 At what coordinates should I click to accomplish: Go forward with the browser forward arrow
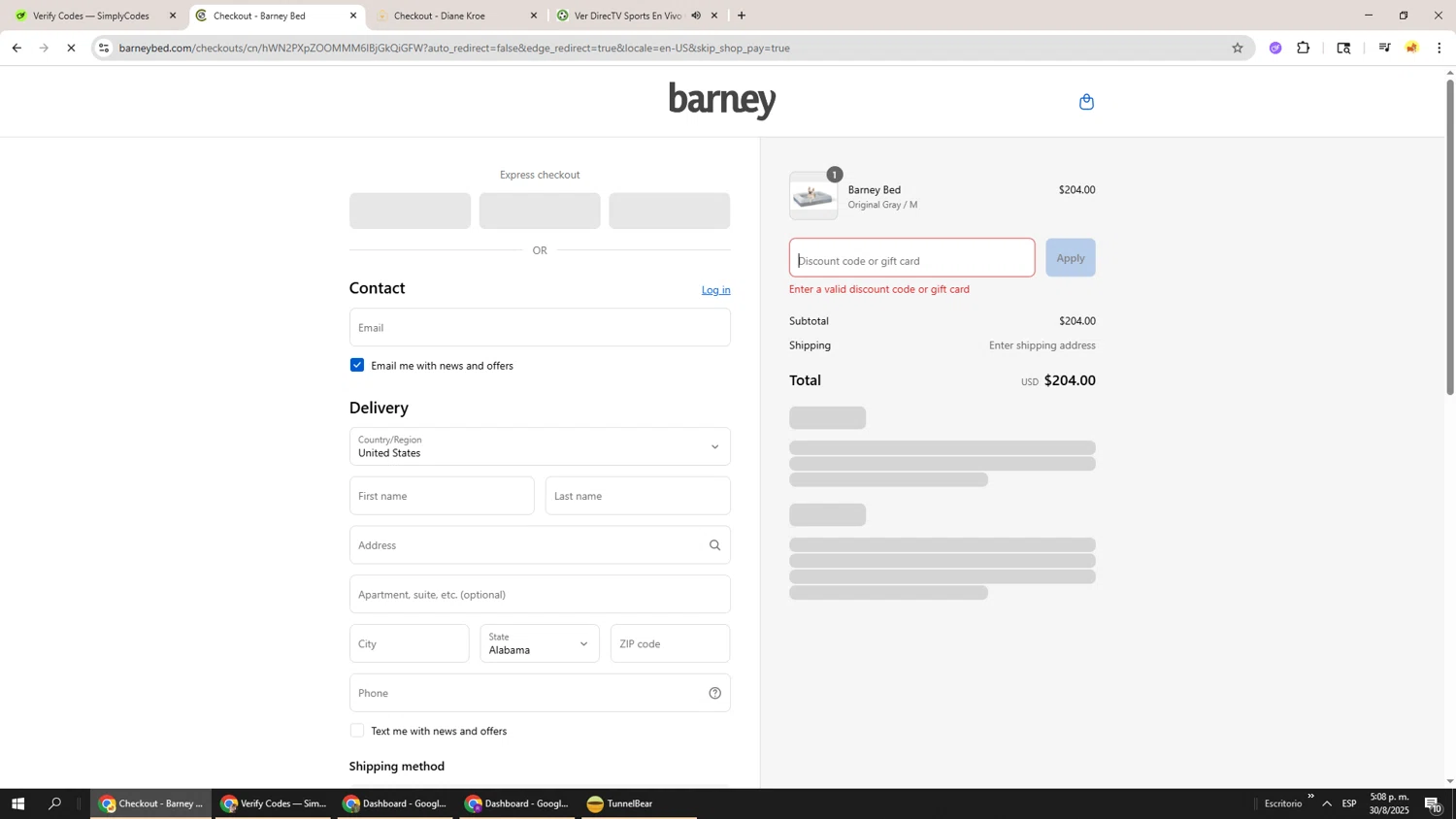coord(44,48)
